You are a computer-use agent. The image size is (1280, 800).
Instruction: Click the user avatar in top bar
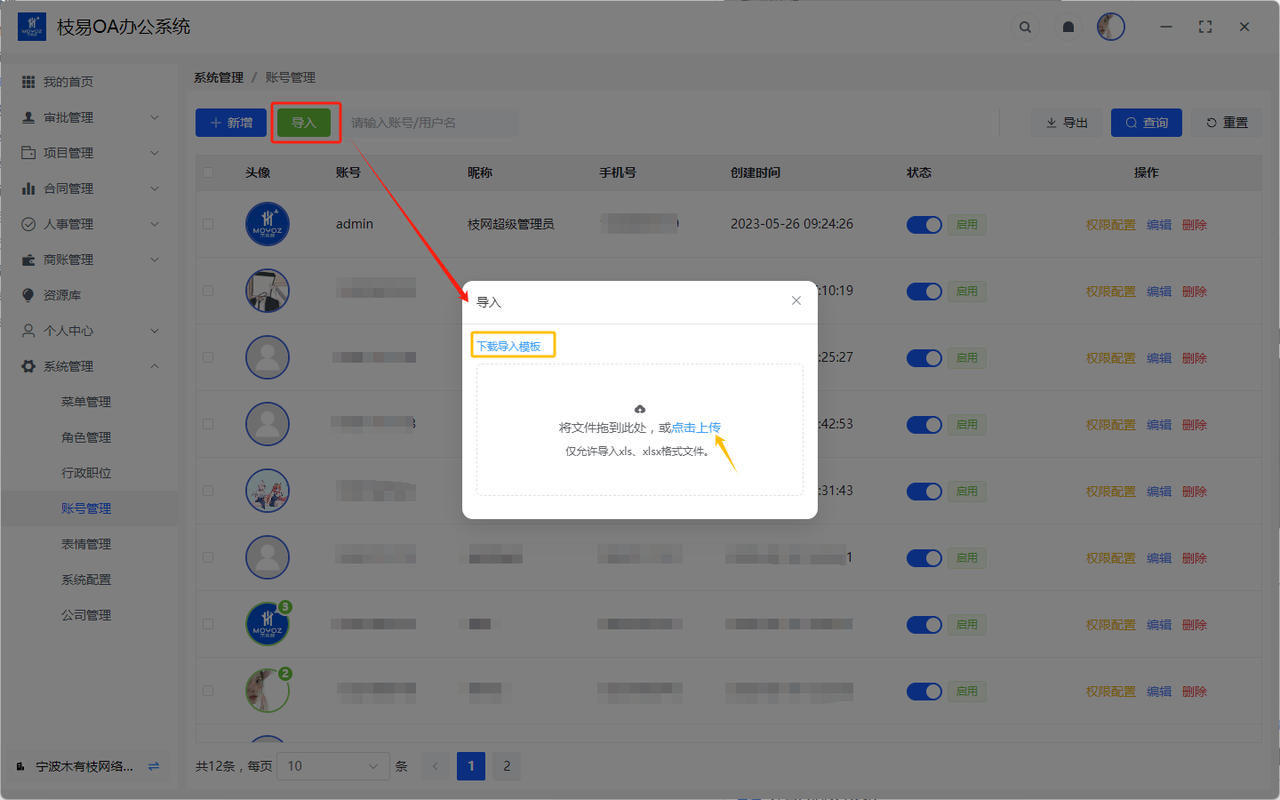coord(1110,27)
